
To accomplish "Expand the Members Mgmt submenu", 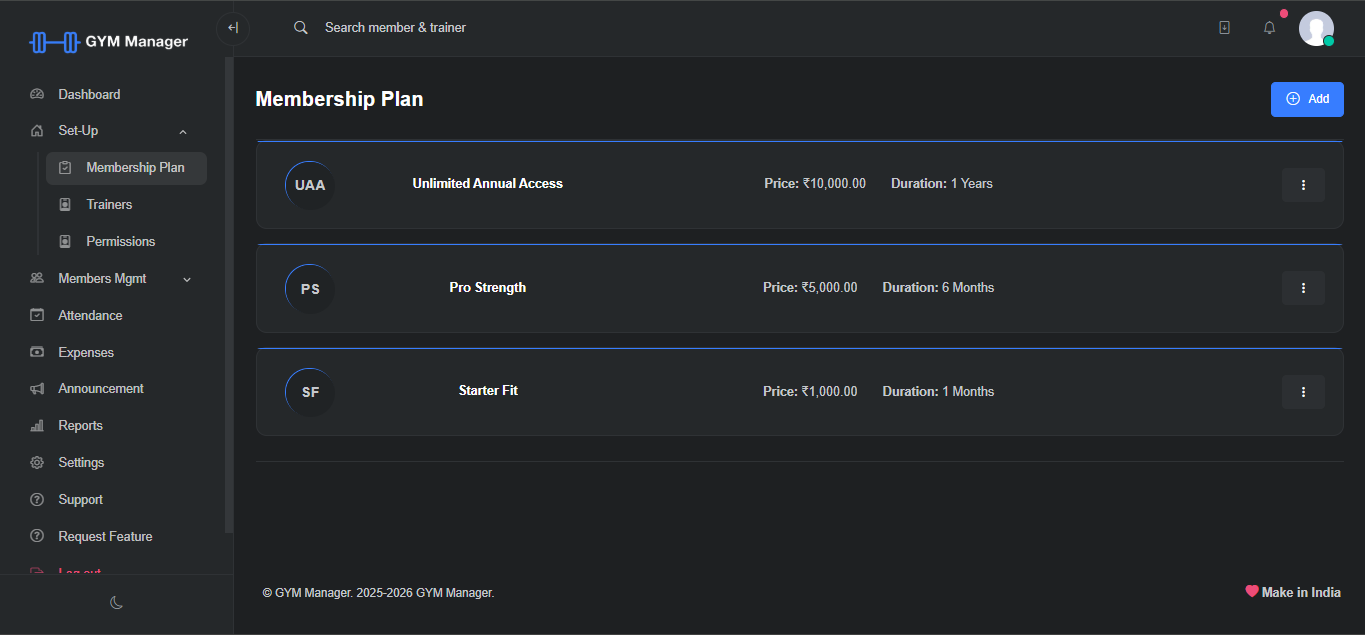I will [186, 279].
